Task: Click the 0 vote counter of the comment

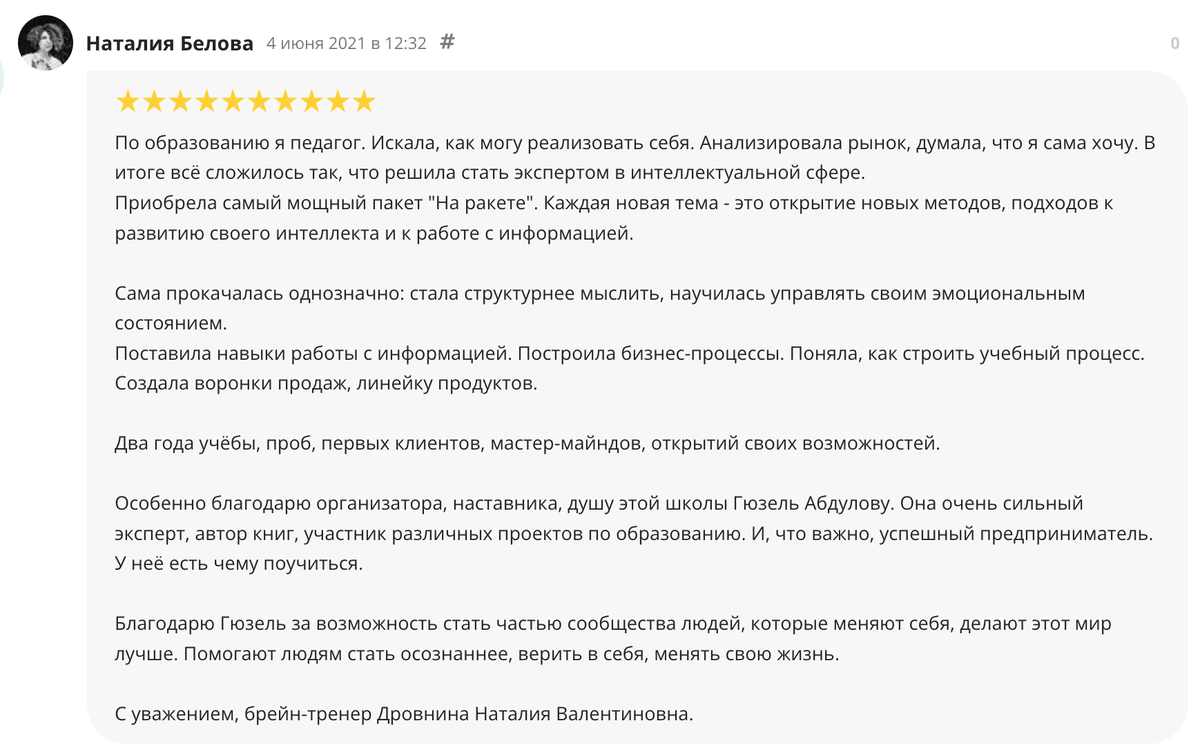Action: point(1175,43)
